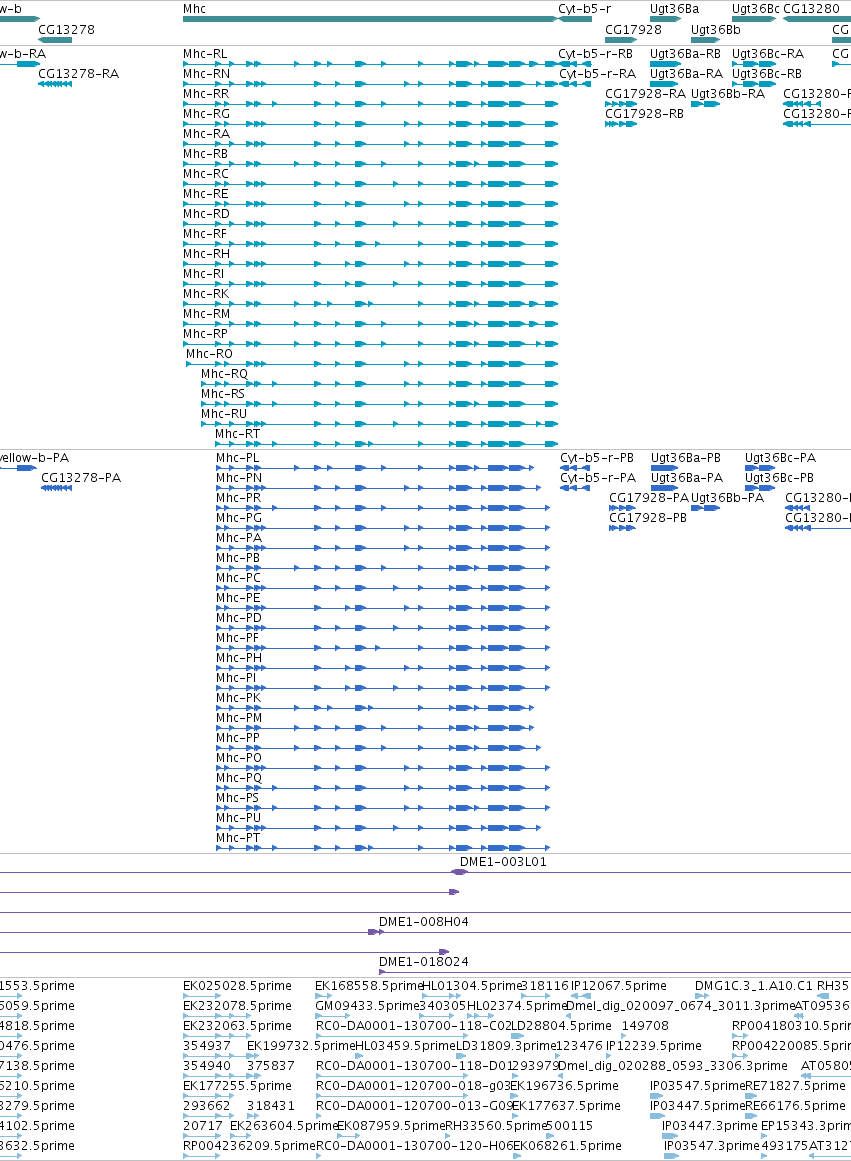This screenshot has height=1161, width=851.
Task: Open the Ugt36Bc gene label
Action: point(755,9)
